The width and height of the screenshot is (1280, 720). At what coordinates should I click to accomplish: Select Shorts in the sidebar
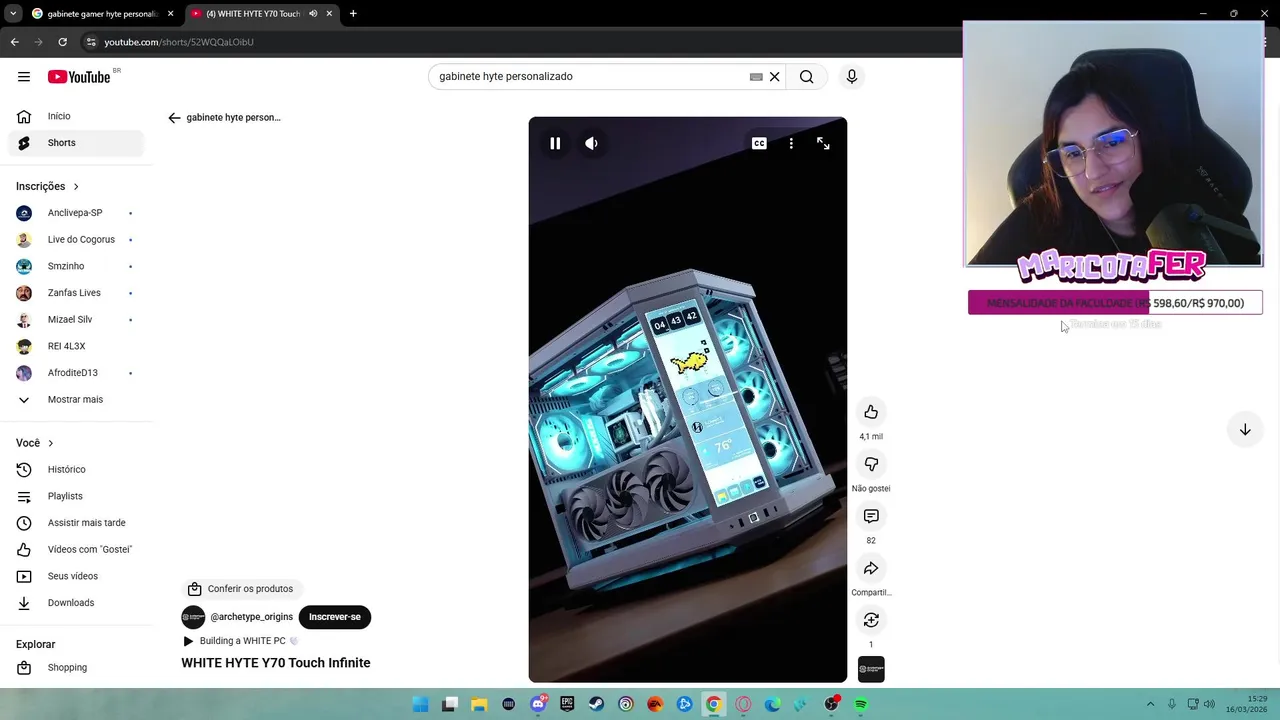click(x=76, y=143)
